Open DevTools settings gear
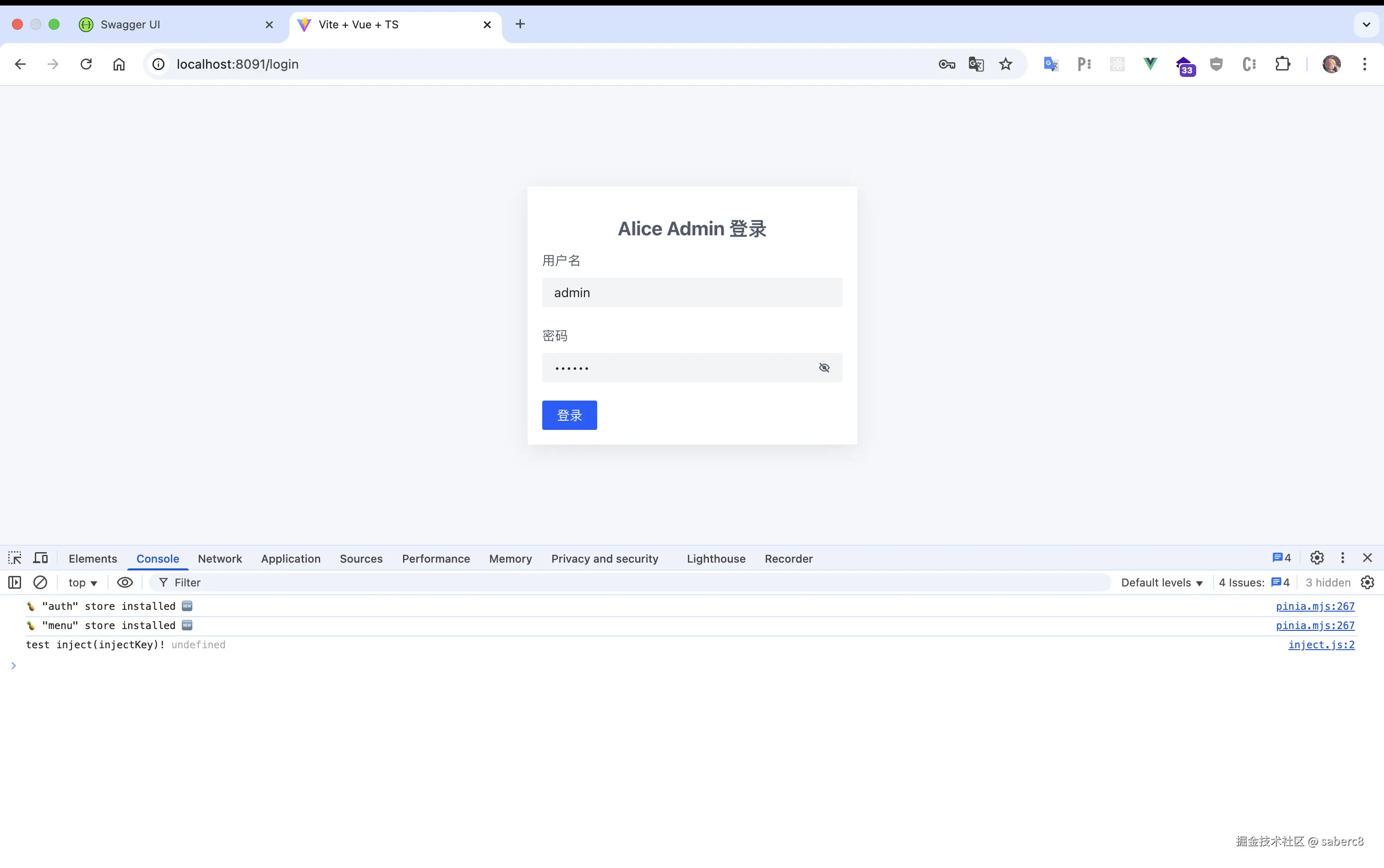Image resolution: width=1384 pixels, height=868 pixels. 1317,558
